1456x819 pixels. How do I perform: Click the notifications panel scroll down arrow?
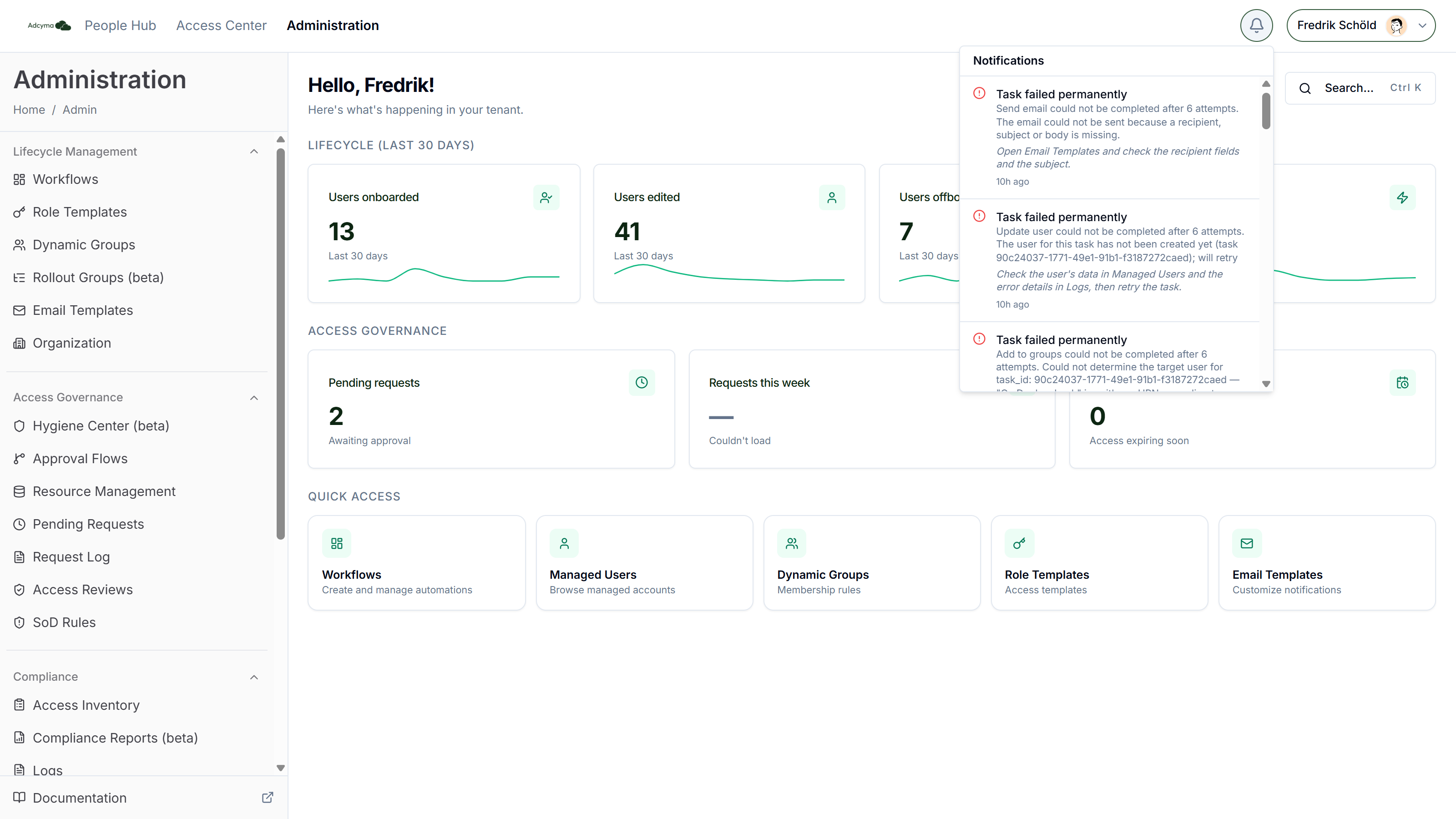[1266, 384]
